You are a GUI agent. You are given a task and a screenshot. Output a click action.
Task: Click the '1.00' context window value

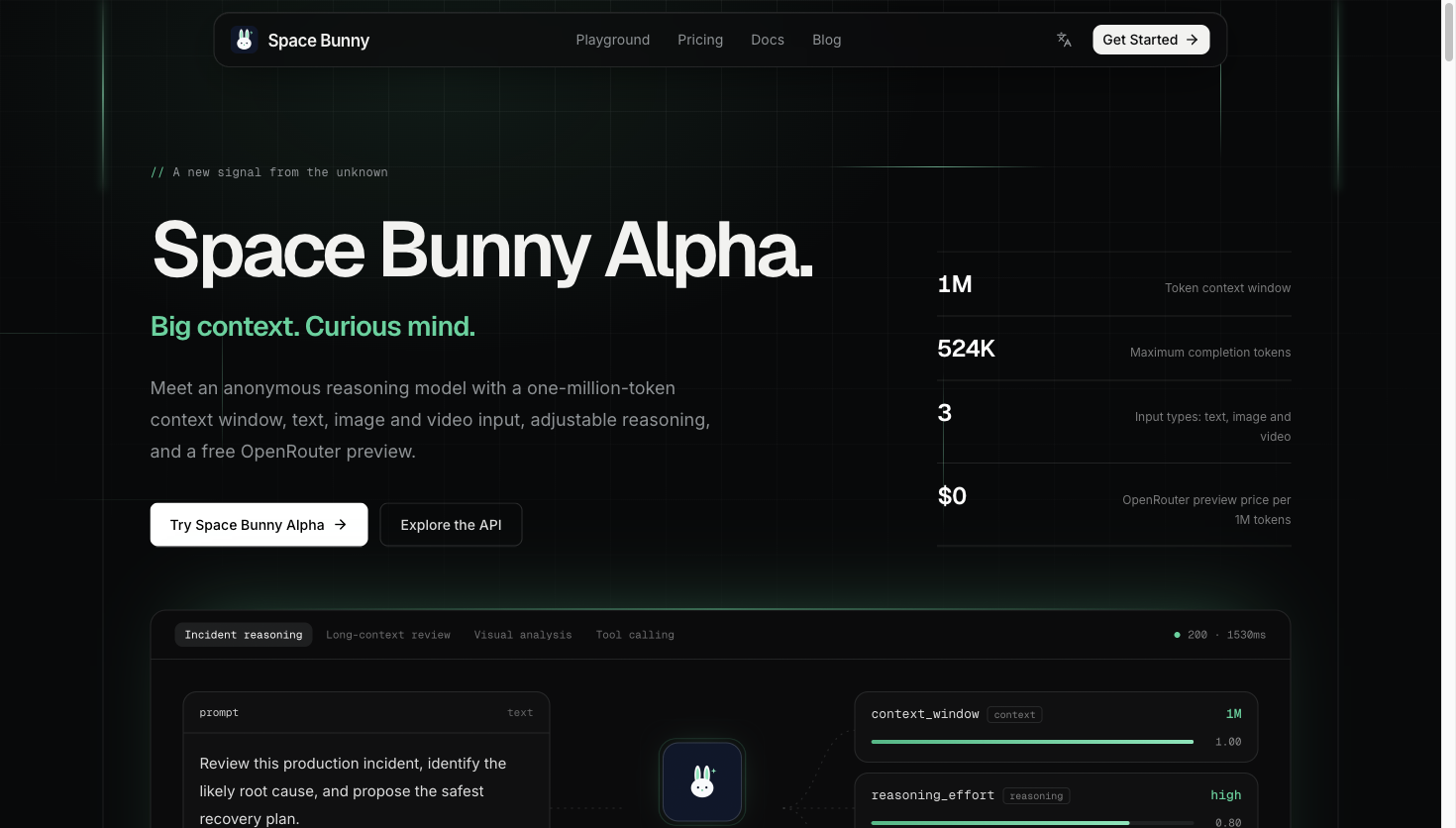coord(1228,742)
